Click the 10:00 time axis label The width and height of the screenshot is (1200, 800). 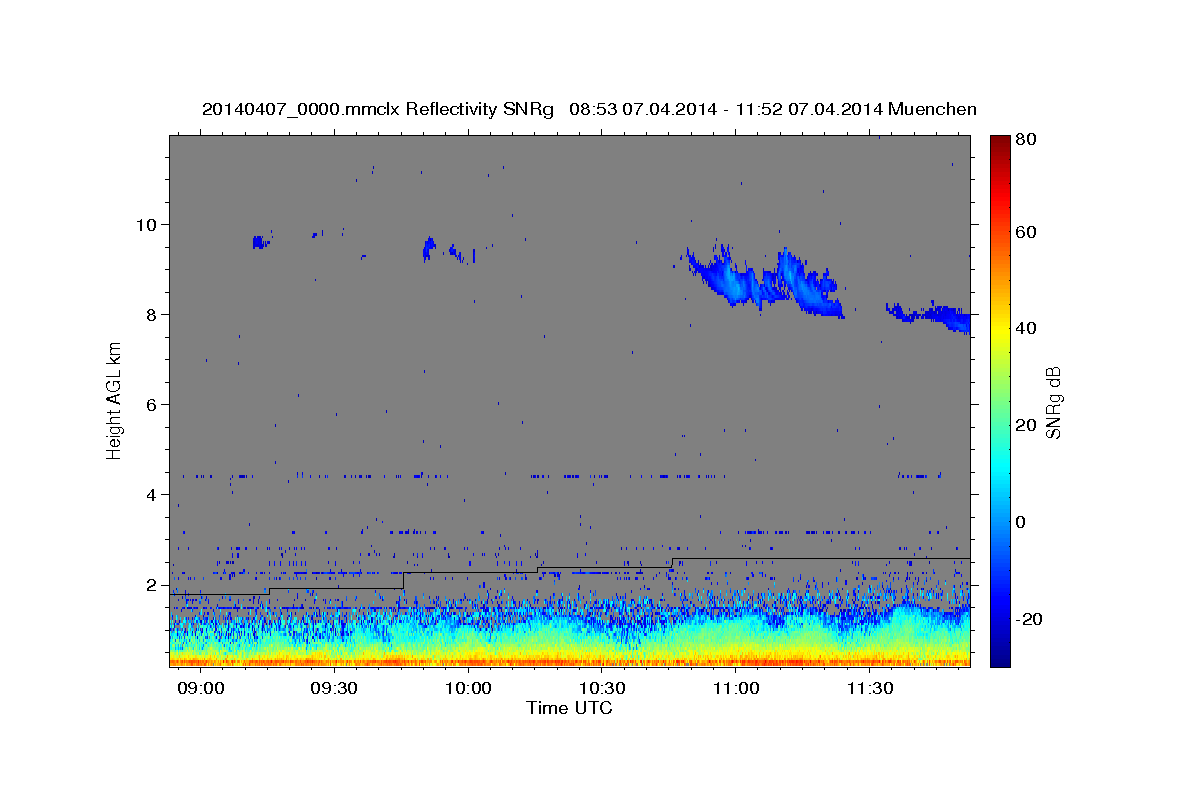click(468, 689)
